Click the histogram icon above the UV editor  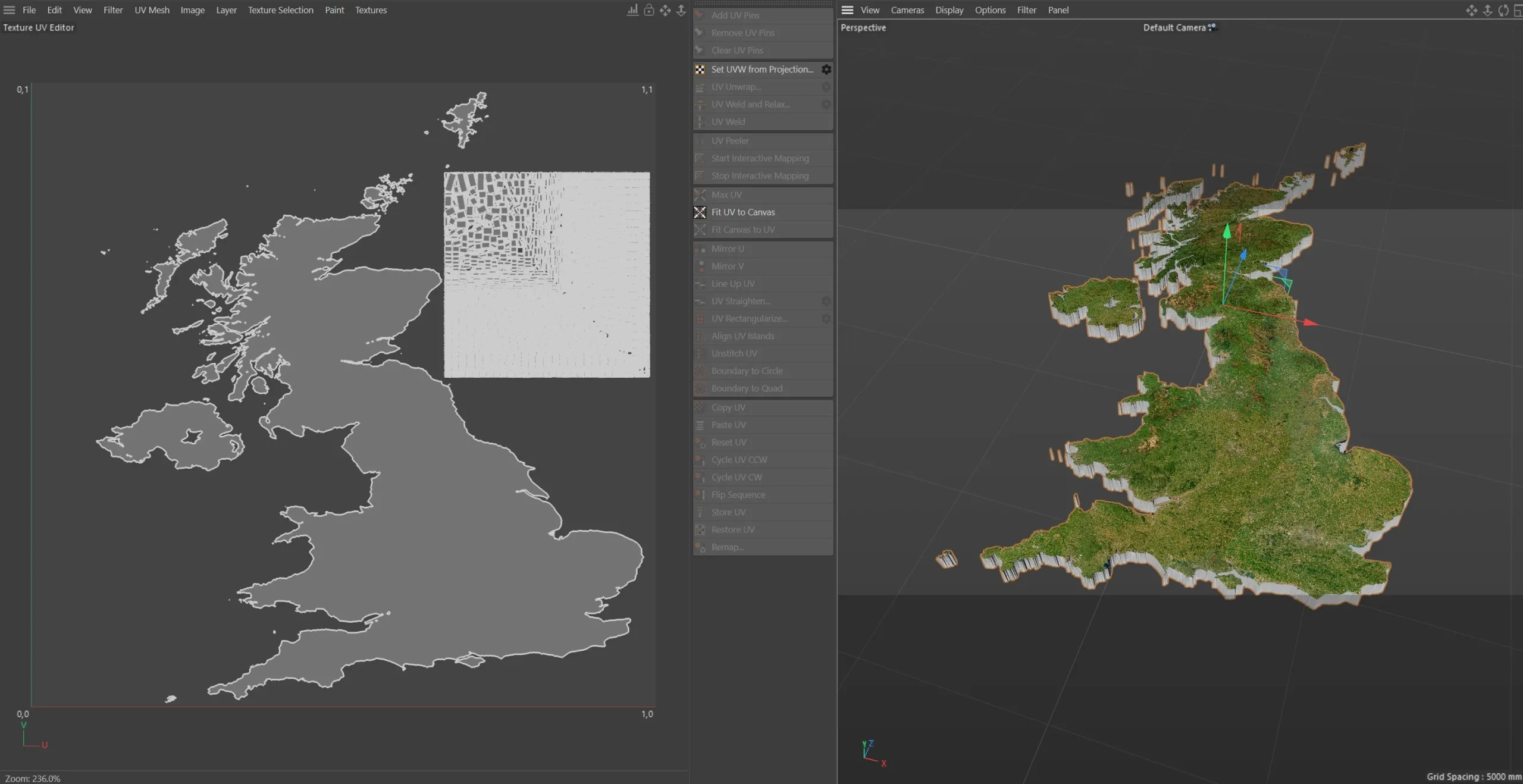pyautogui.click(x=631, y=10)
